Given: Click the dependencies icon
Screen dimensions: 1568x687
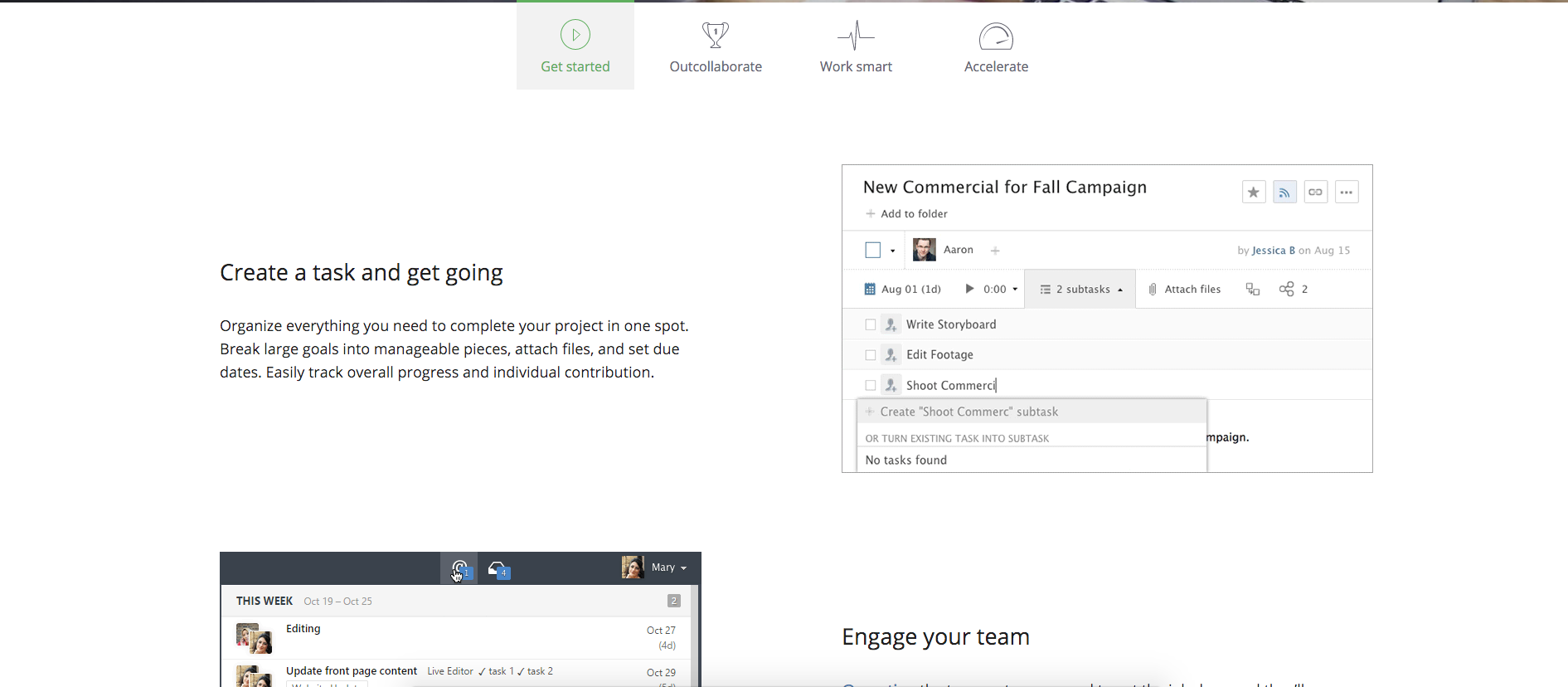Looking at the screenshot, I should click(1253, 290).
